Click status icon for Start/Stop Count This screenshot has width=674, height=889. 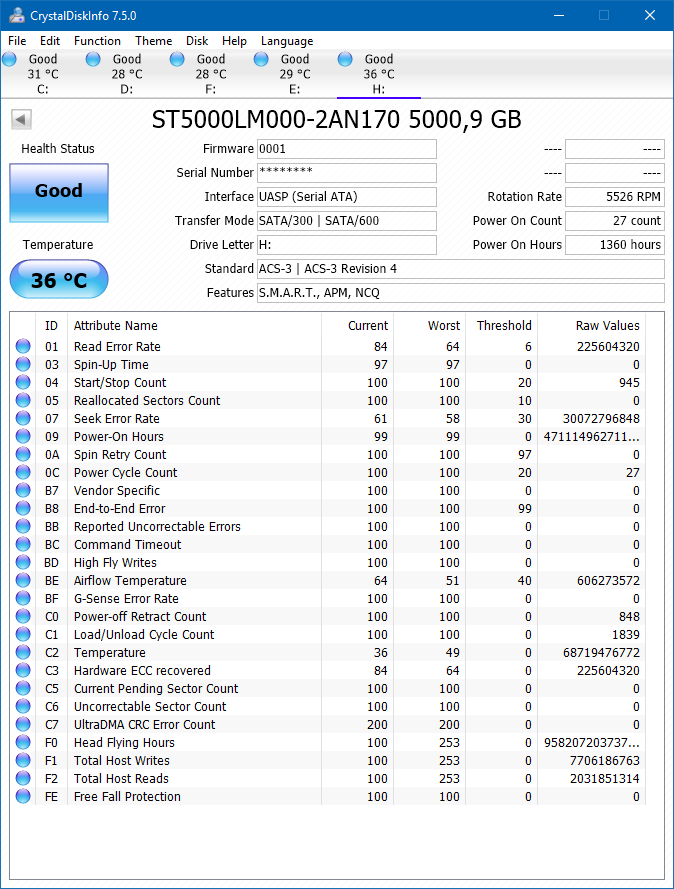(x=23, y=382)
